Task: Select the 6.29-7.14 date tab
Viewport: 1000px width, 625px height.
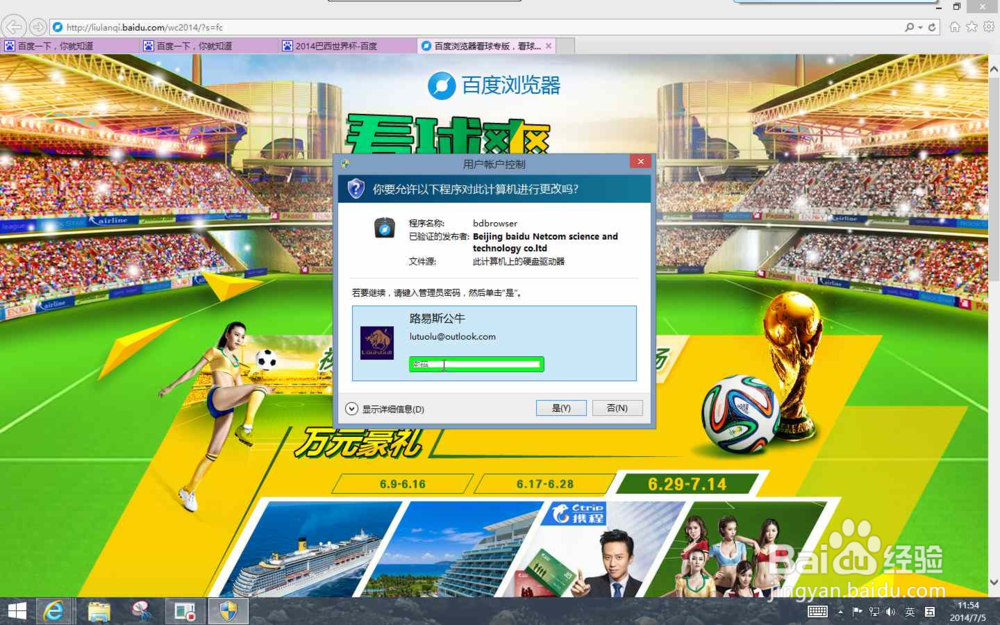Action: (x=687, y=484)
